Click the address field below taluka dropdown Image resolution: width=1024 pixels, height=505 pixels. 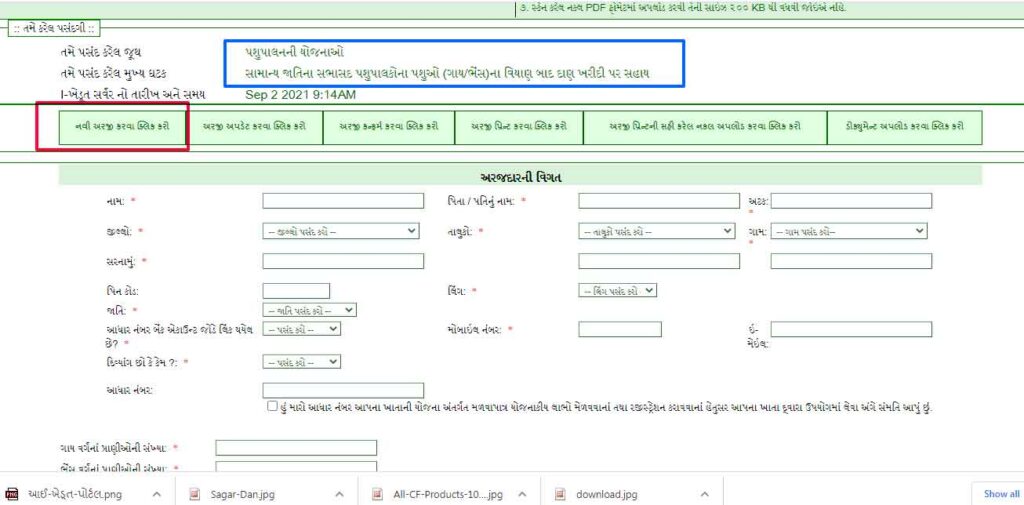(659, 261)
